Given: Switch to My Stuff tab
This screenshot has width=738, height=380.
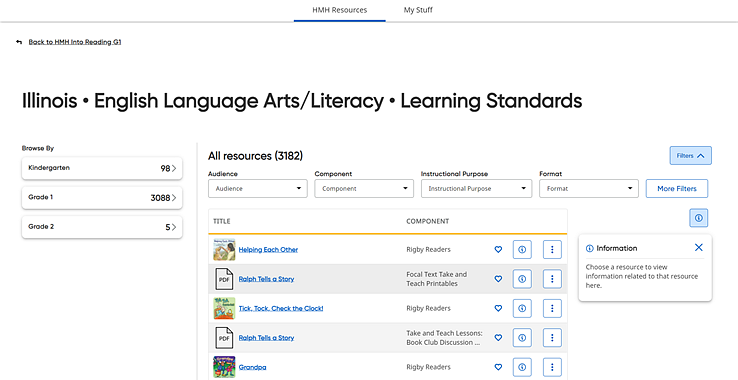Looking at the screenshot, I should [x=418, y=10].
